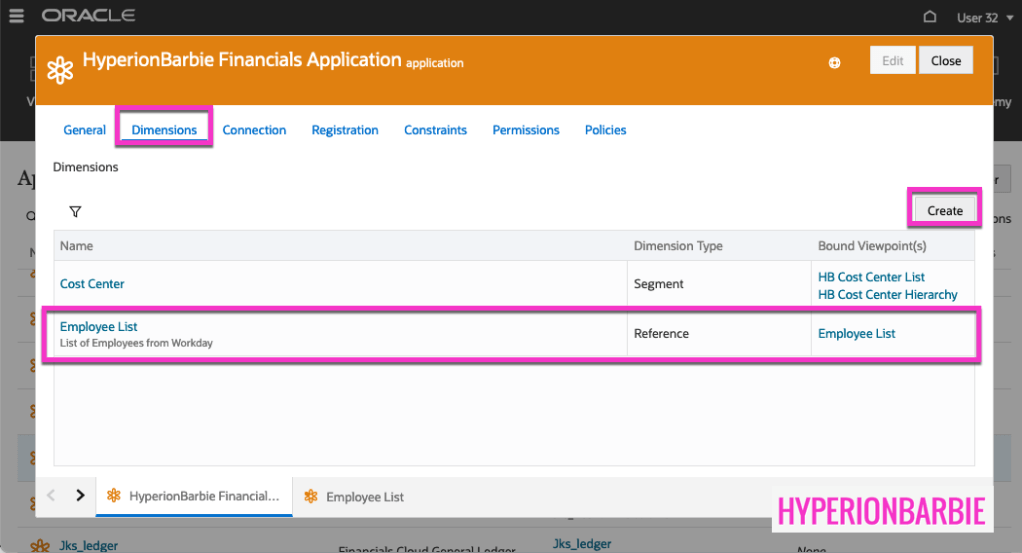Click the Dimension Type column header
The width and height of the screenshot is (1022, 553).
(x=678, y=246)
